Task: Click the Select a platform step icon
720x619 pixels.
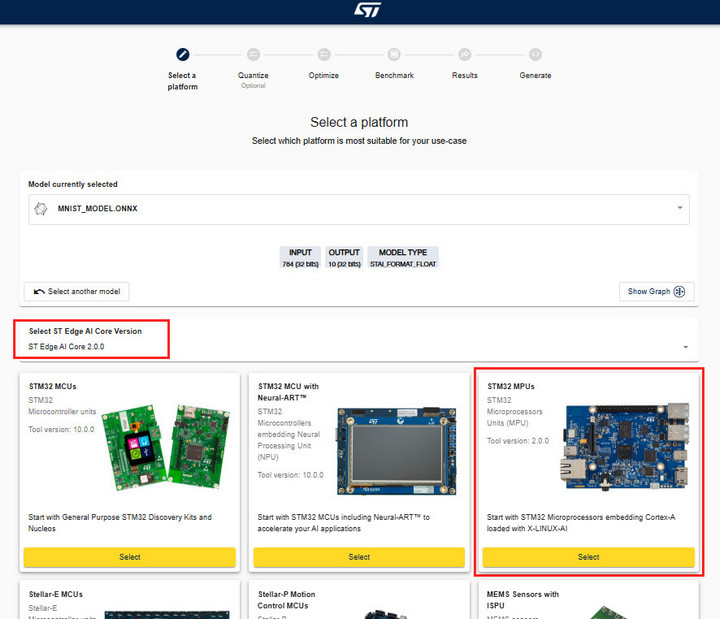Action: point(182,54)
